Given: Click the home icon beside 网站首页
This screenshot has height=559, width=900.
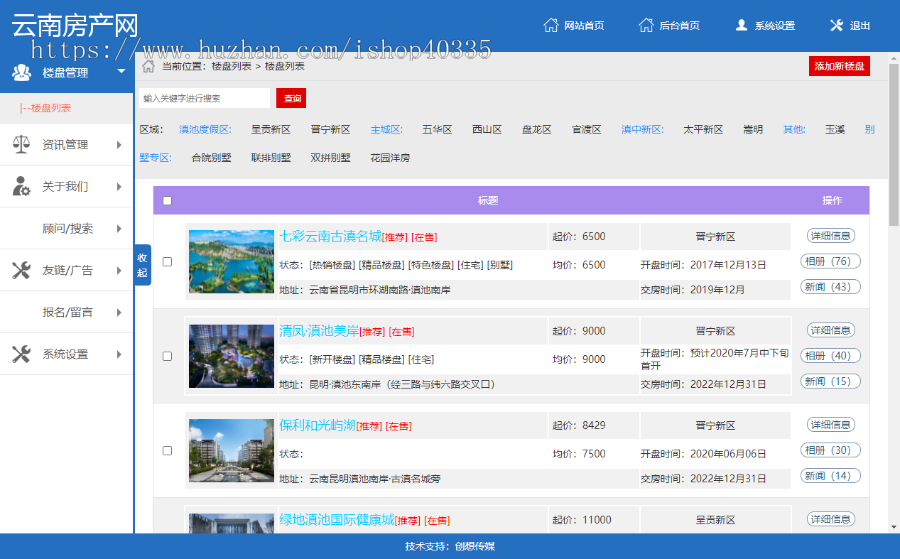Looking at the screenshot, I should (x=551, y=25).
